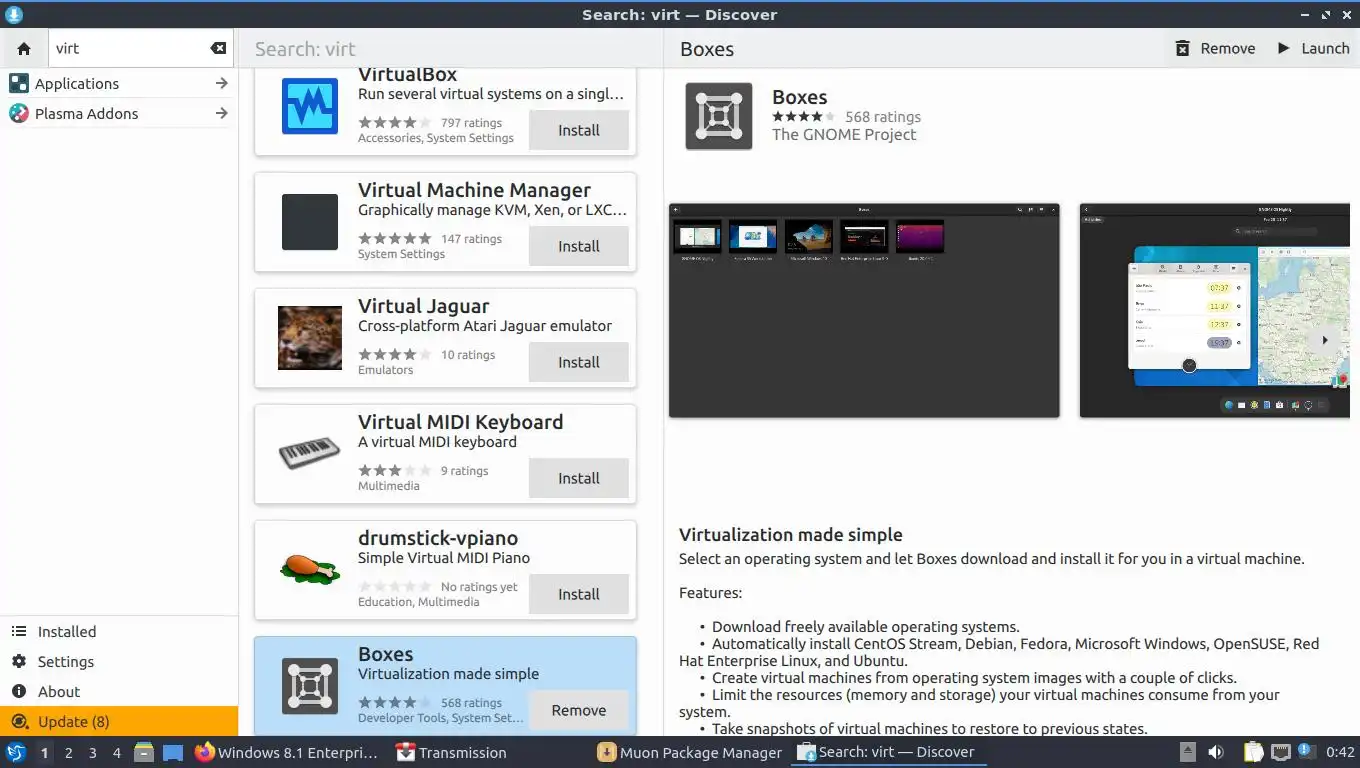Install Virtual Machine Manager
Screen dimensions: 1360x768
(x=579, y=246)
